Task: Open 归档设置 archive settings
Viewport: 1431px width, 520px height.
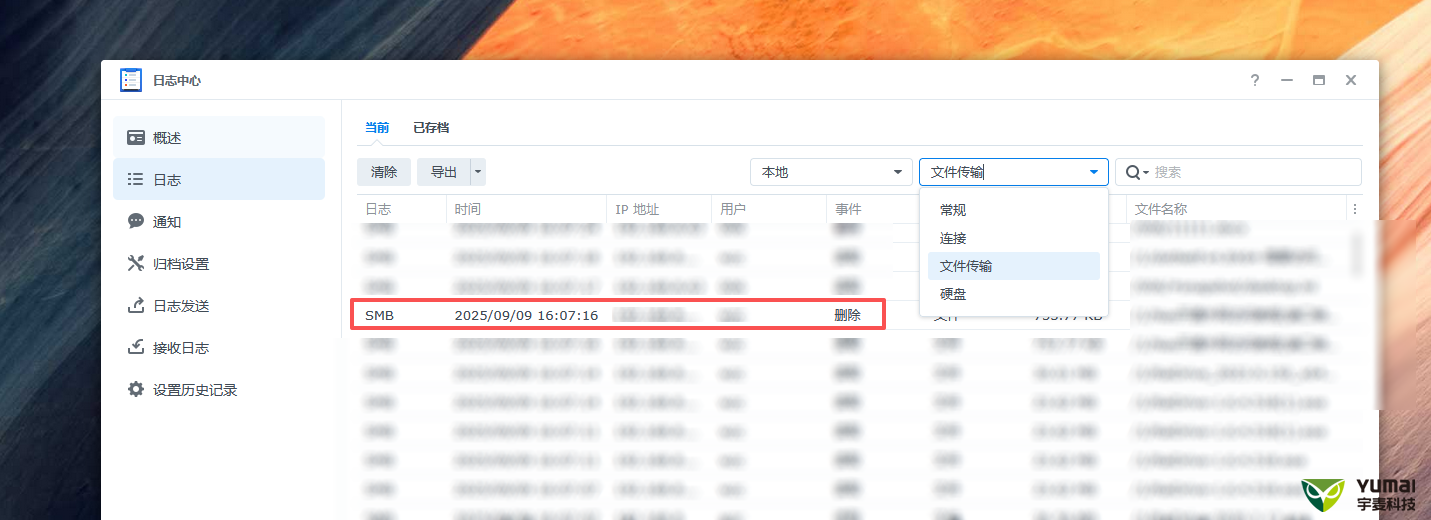Action: point(219,264)
